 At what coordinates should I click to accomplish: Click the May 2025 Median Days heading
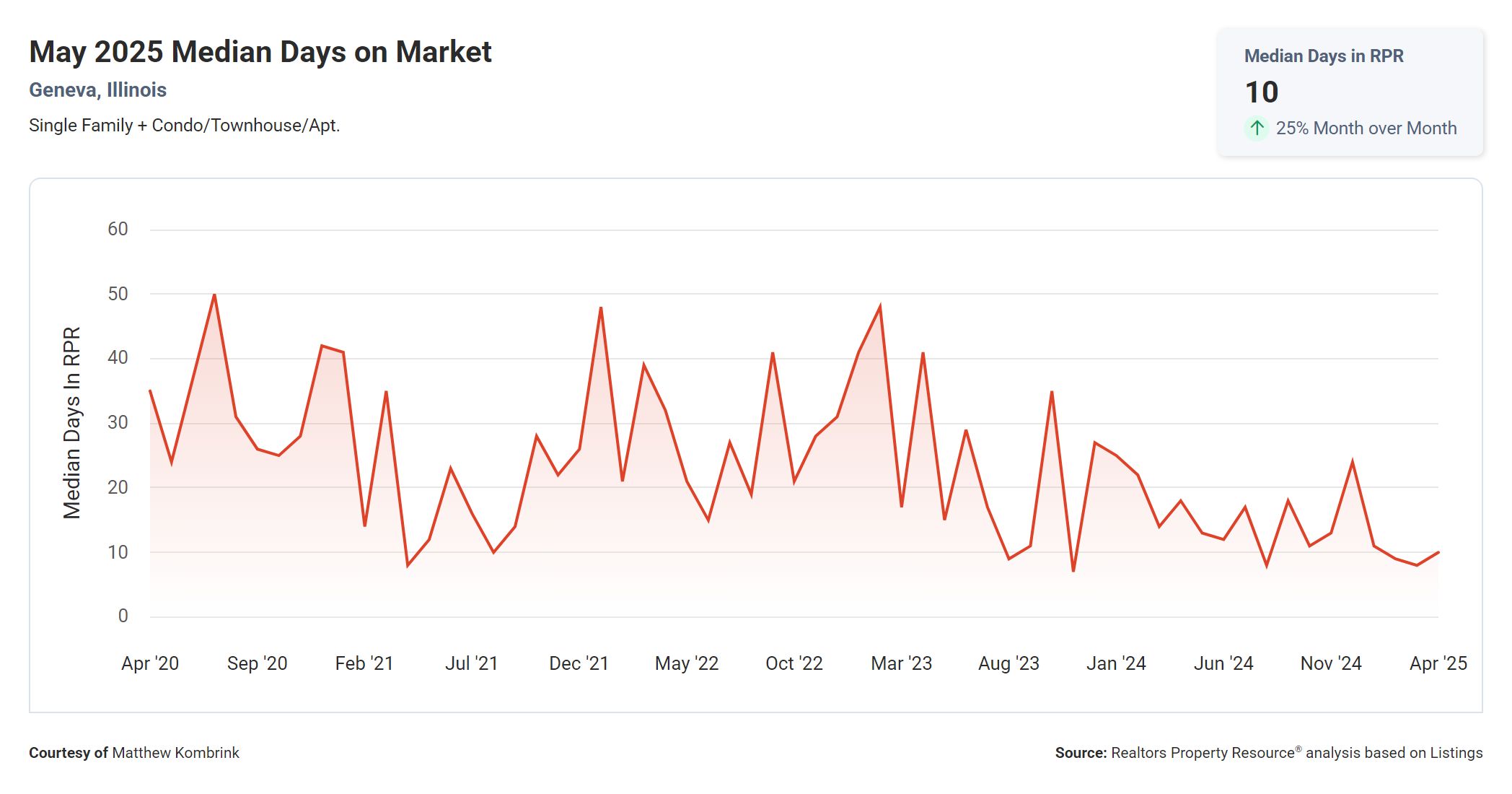coord(260,52)
